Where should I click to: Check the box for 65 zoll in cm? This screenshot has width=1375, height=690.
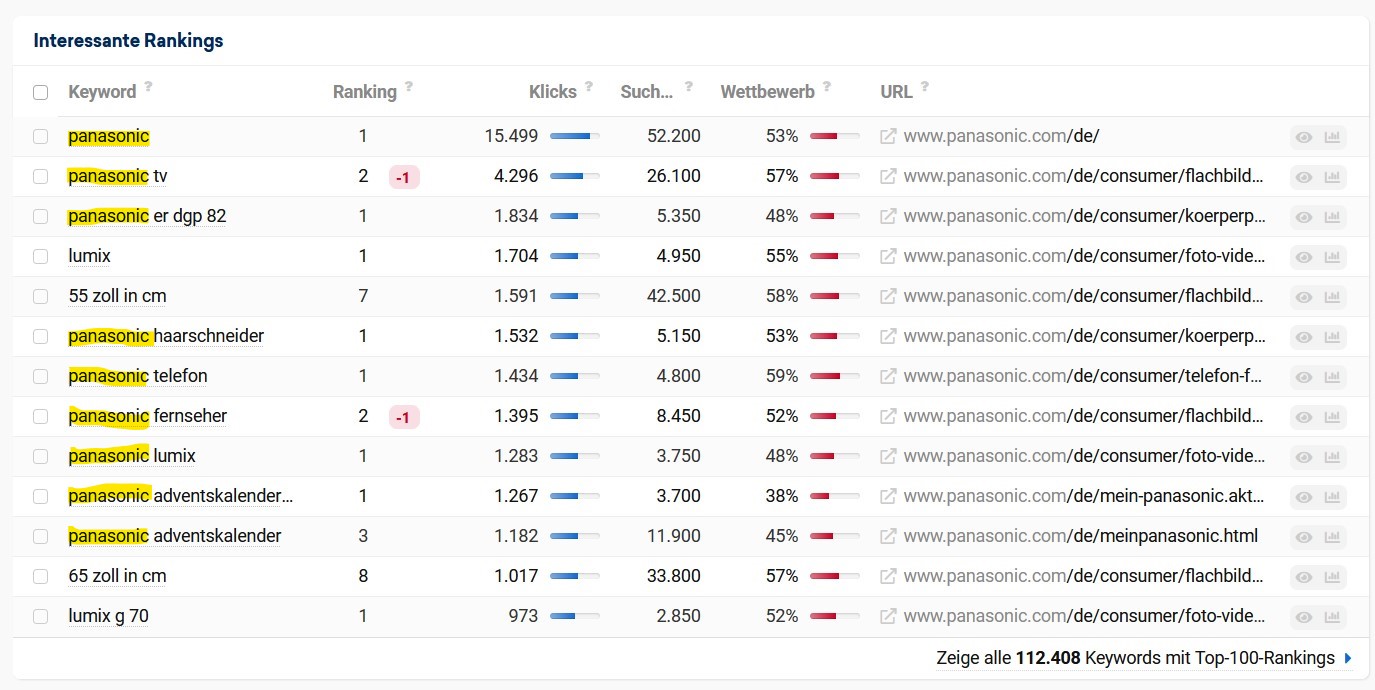[40, 576]
